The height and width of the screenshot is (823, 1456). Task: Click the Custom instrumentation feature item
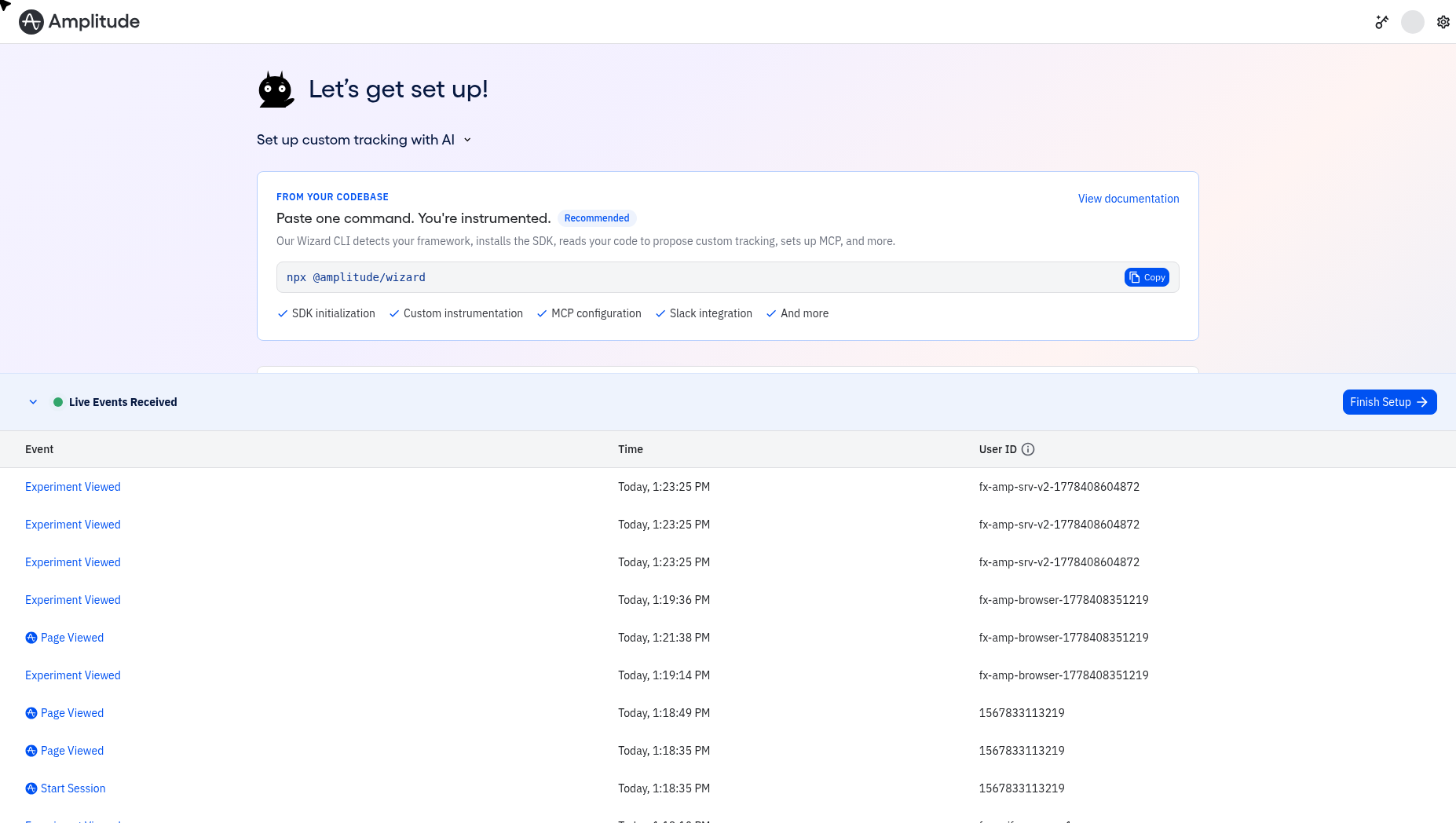456,313
